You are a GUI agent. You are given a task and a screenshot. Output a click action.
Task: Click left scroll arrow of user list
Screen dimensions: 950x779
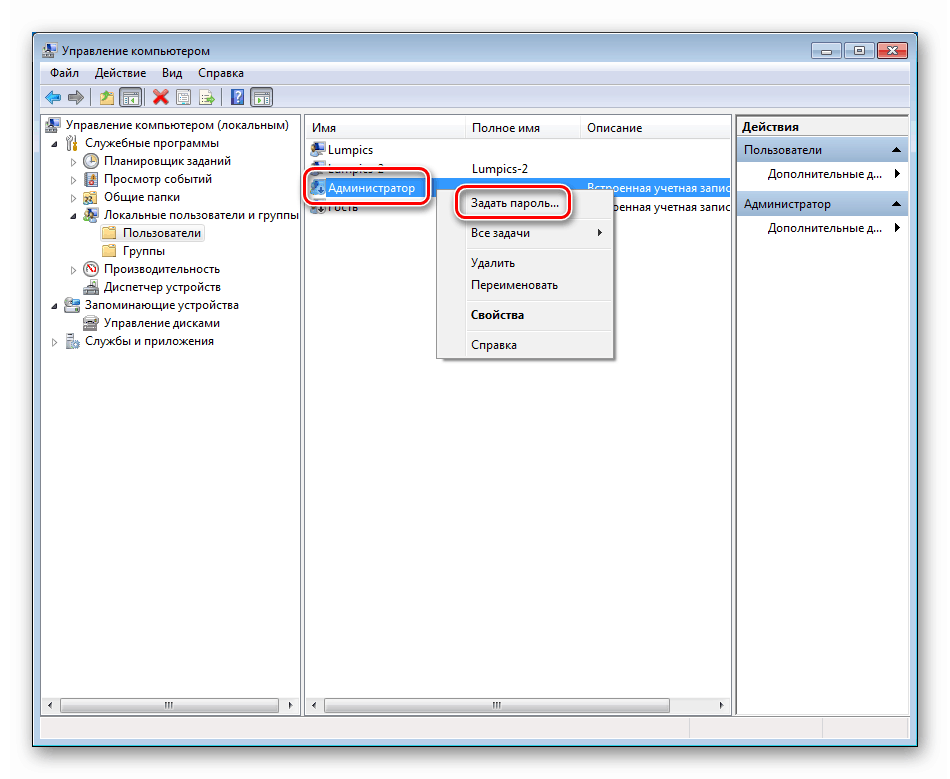[314, 705]
